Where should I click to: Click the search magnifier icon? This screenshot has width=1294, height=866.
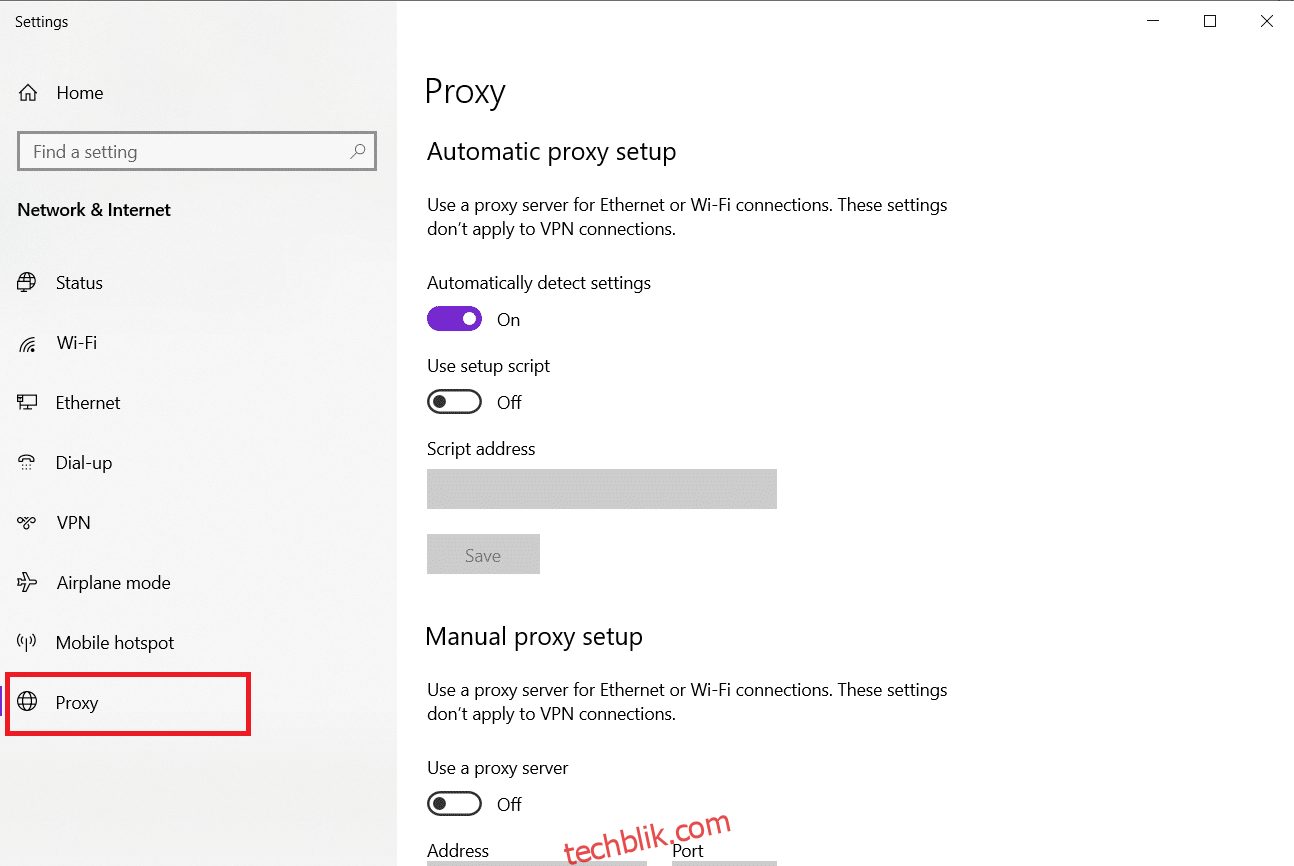[x=357, y=152]
